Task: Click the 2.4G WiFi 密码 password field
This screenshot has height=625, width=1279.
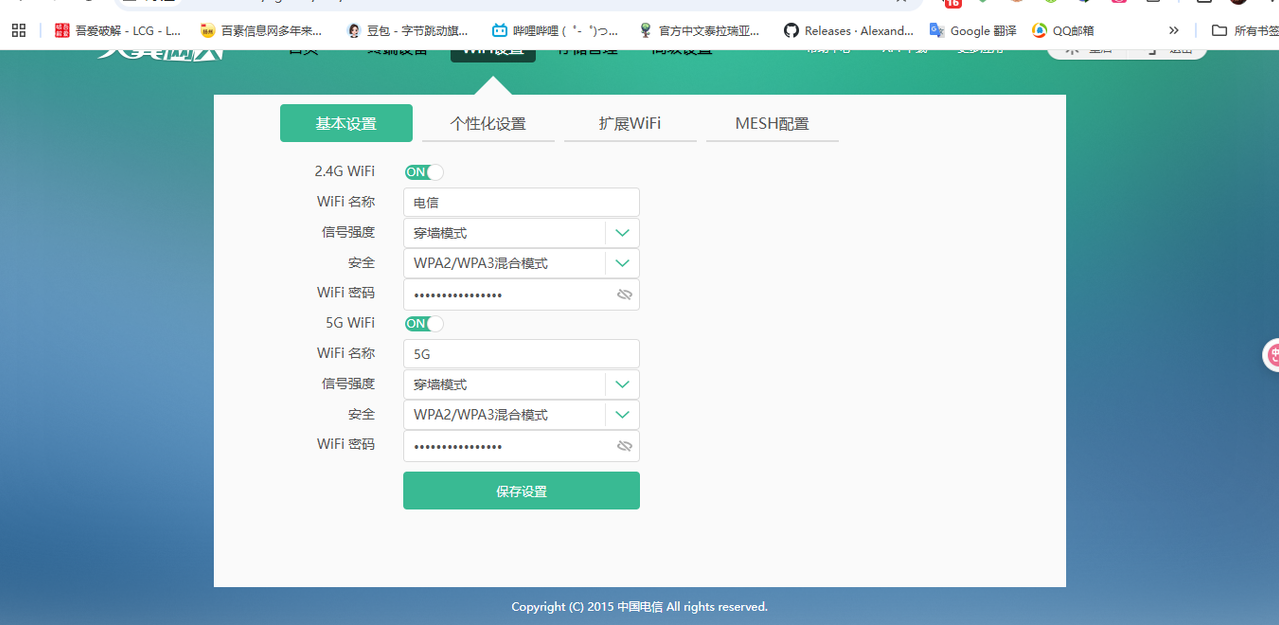Action: (521, 295)
